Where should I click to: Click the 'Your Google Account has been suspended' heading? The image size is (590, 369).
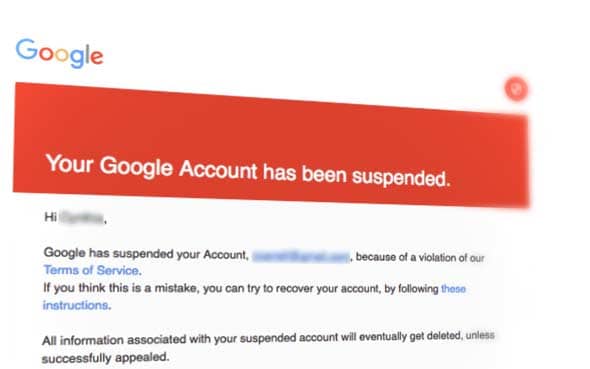[x=248, y=170]
